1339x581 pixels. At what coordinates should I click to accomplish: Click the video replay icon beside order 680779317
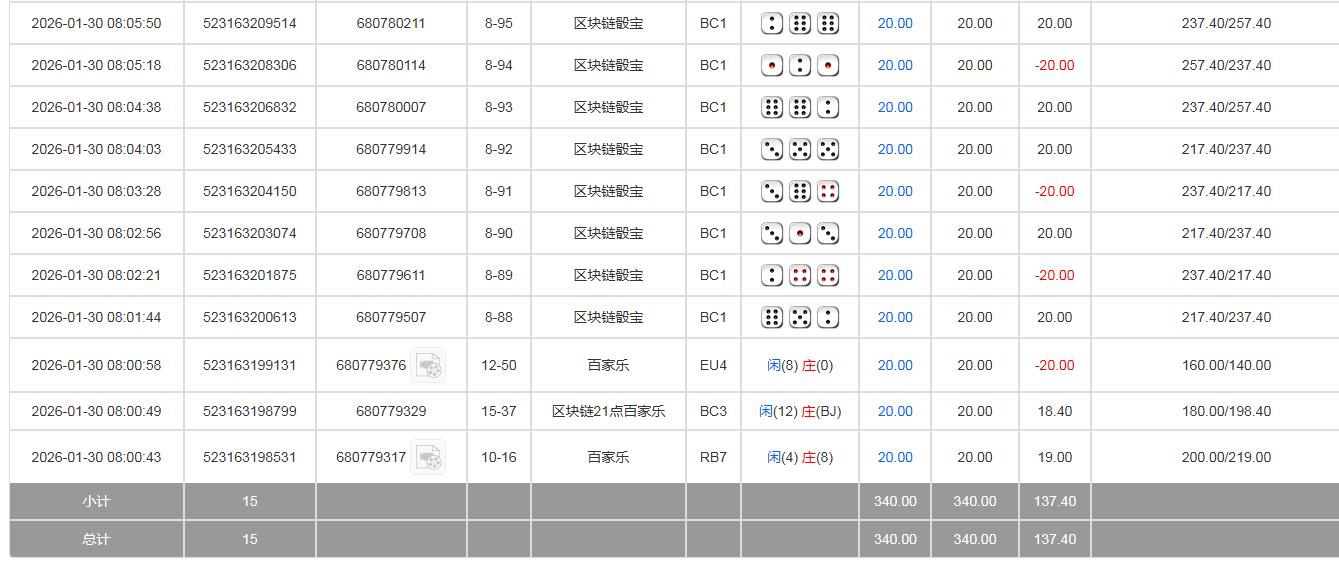(430, 456)
